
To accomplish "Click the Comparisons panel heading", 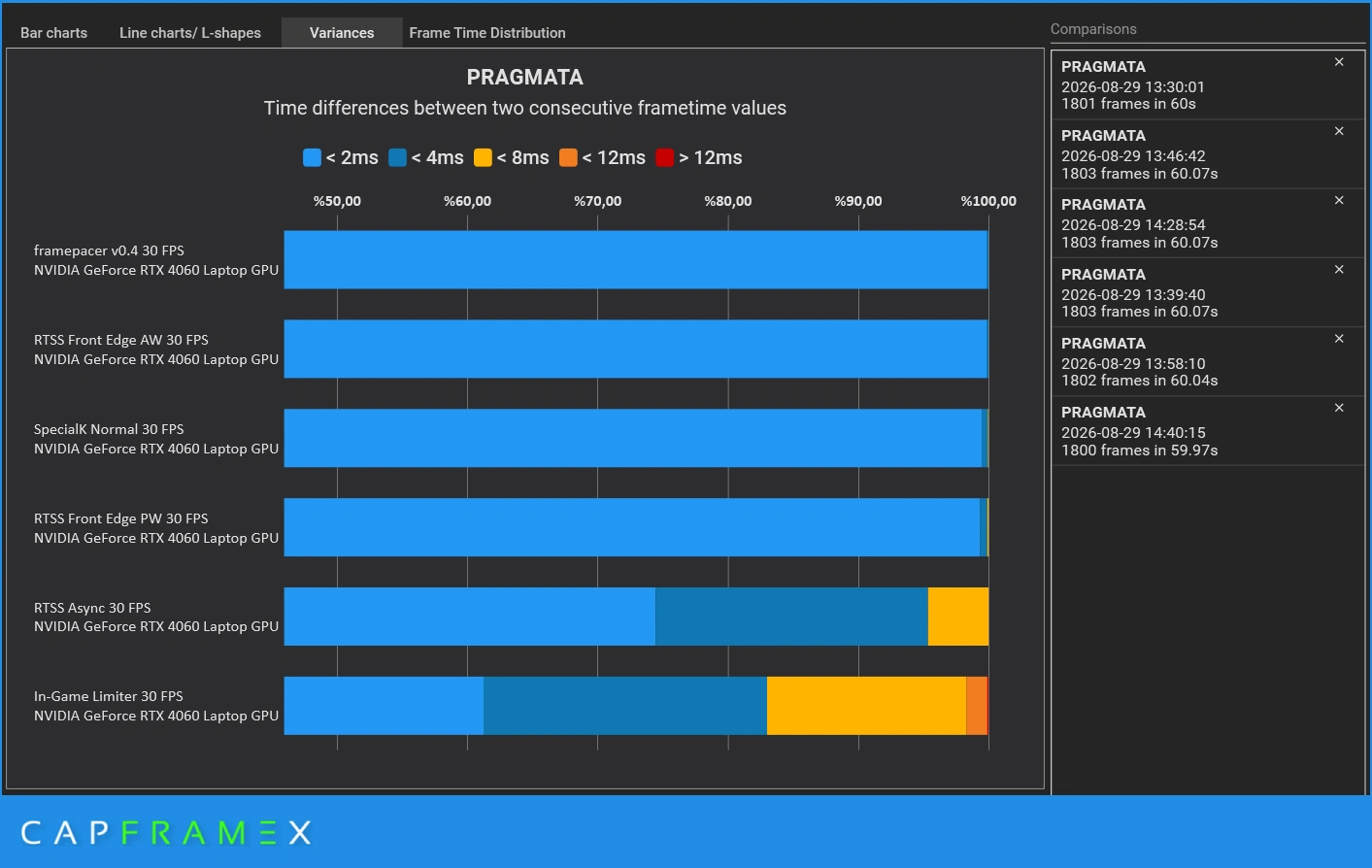I will click(x=1093, y=29).
